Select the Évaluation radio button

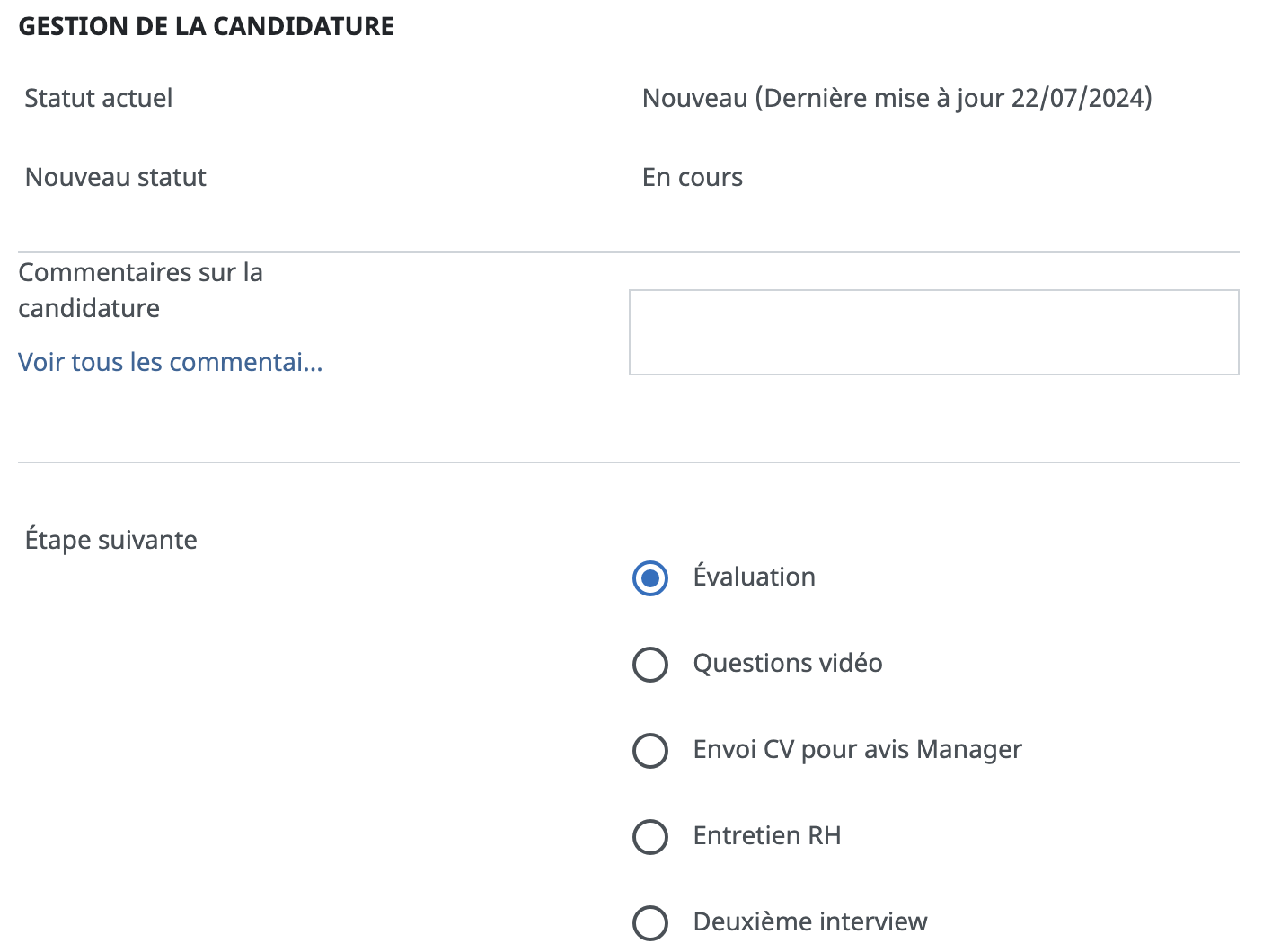click(x=650, y=578)
